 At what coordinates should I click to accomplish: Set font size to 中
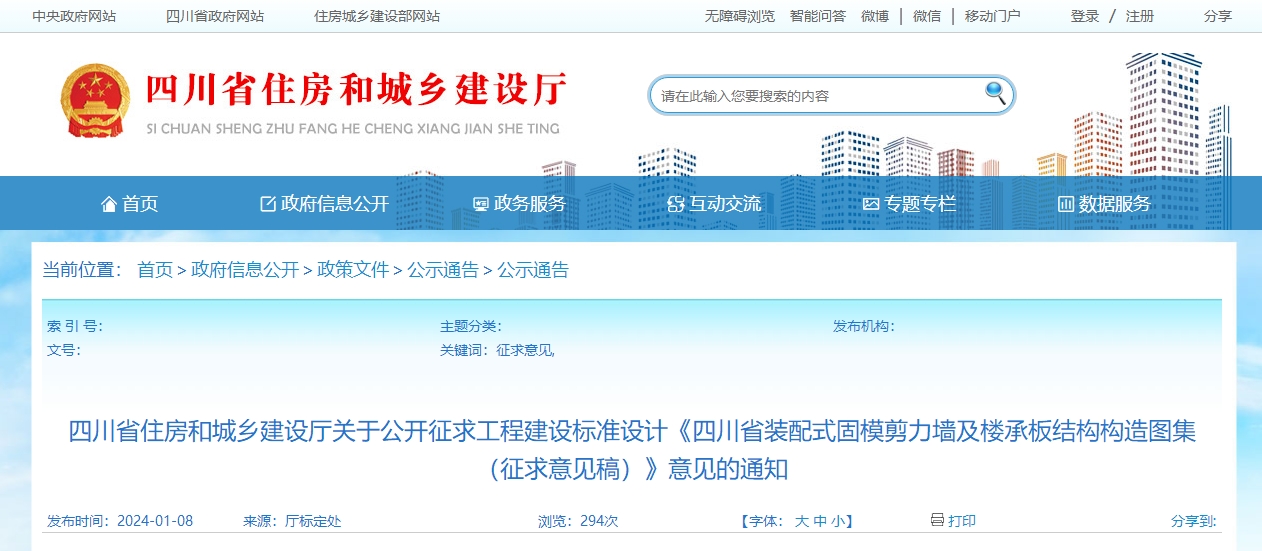click(x=820, y=521)
